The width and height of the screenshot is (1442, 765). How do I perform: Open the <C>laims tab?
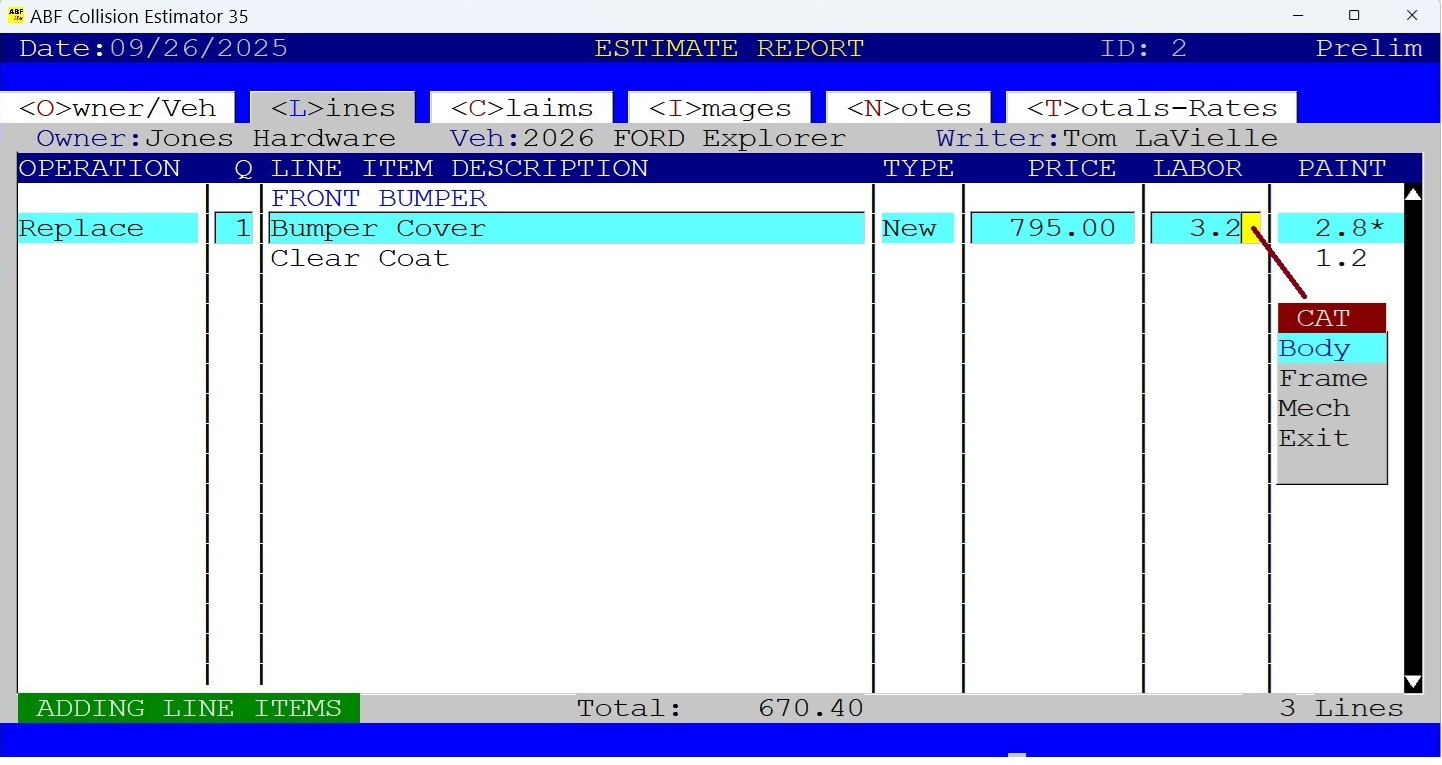[520, 107]
